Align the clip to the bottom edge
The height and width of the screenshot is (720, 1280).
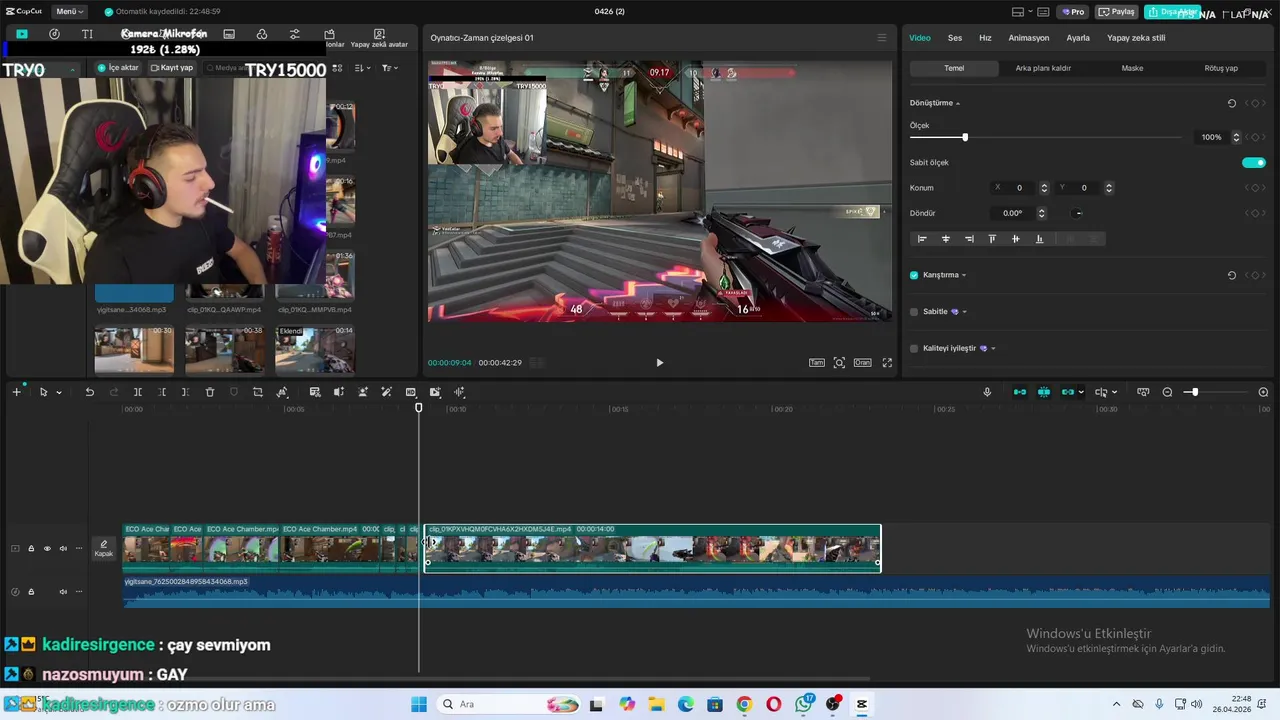(x=1039, y=239)
